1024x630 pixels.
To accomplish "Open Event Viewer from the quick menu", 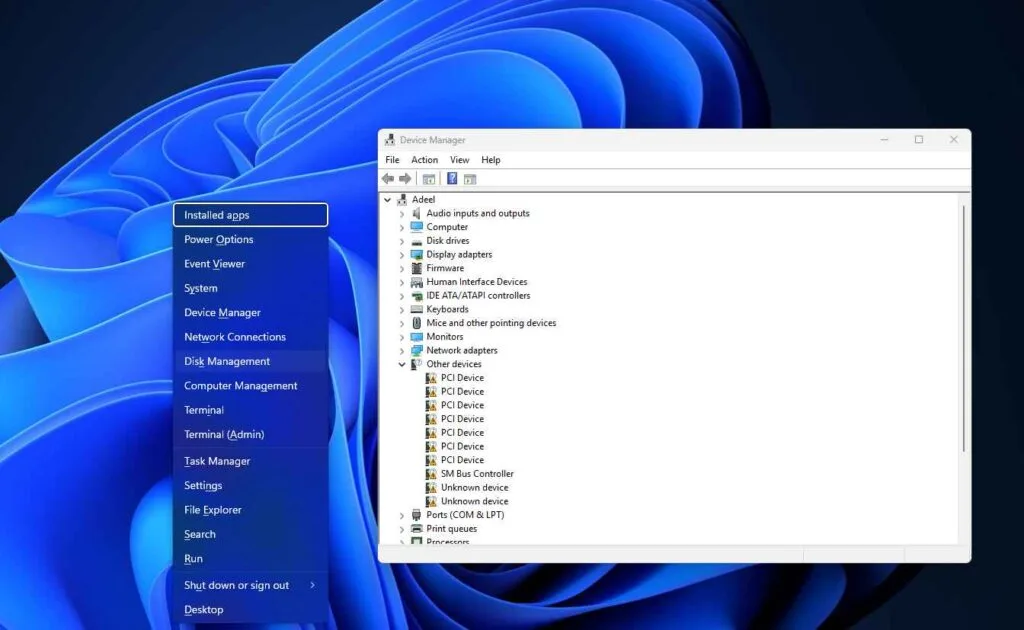I will [x=251, y=264].
